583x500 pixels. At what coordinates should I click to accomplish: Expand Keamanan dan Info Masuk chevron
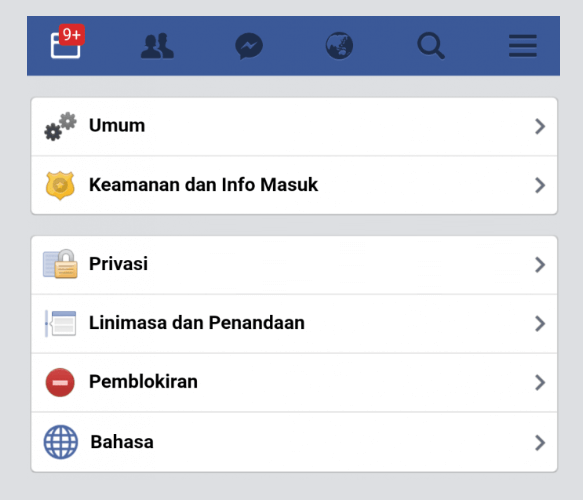pyautogui.click(x=540, y=186)
